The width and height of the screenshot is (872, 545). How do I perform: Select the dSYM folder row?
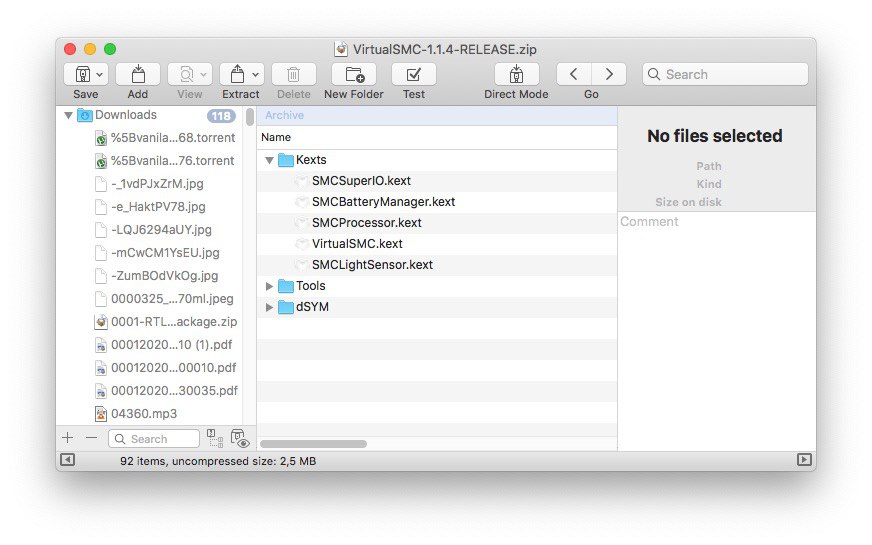point(437,308)
